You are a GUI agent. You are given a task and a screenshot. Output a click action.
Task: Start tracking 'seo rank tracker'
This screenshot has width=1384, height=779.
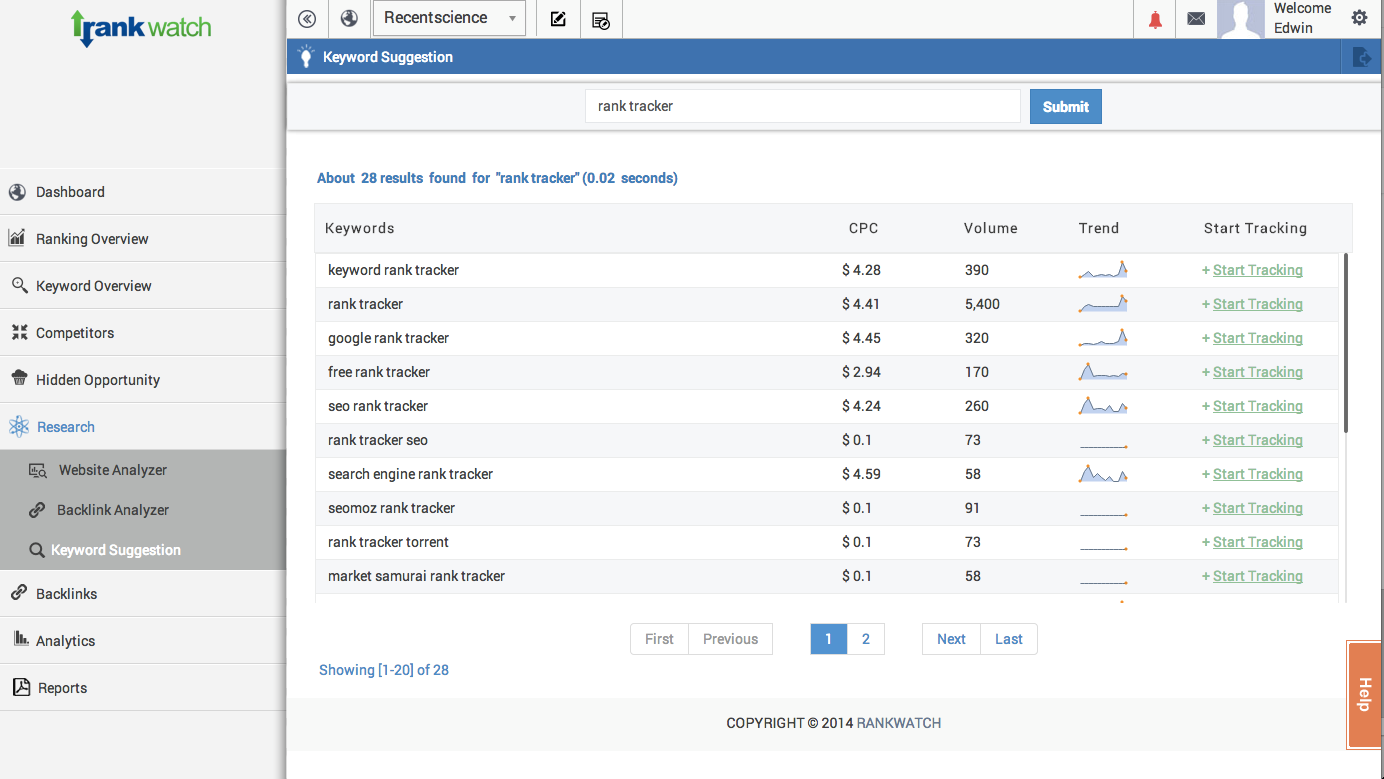click(x=1257, y=406)
